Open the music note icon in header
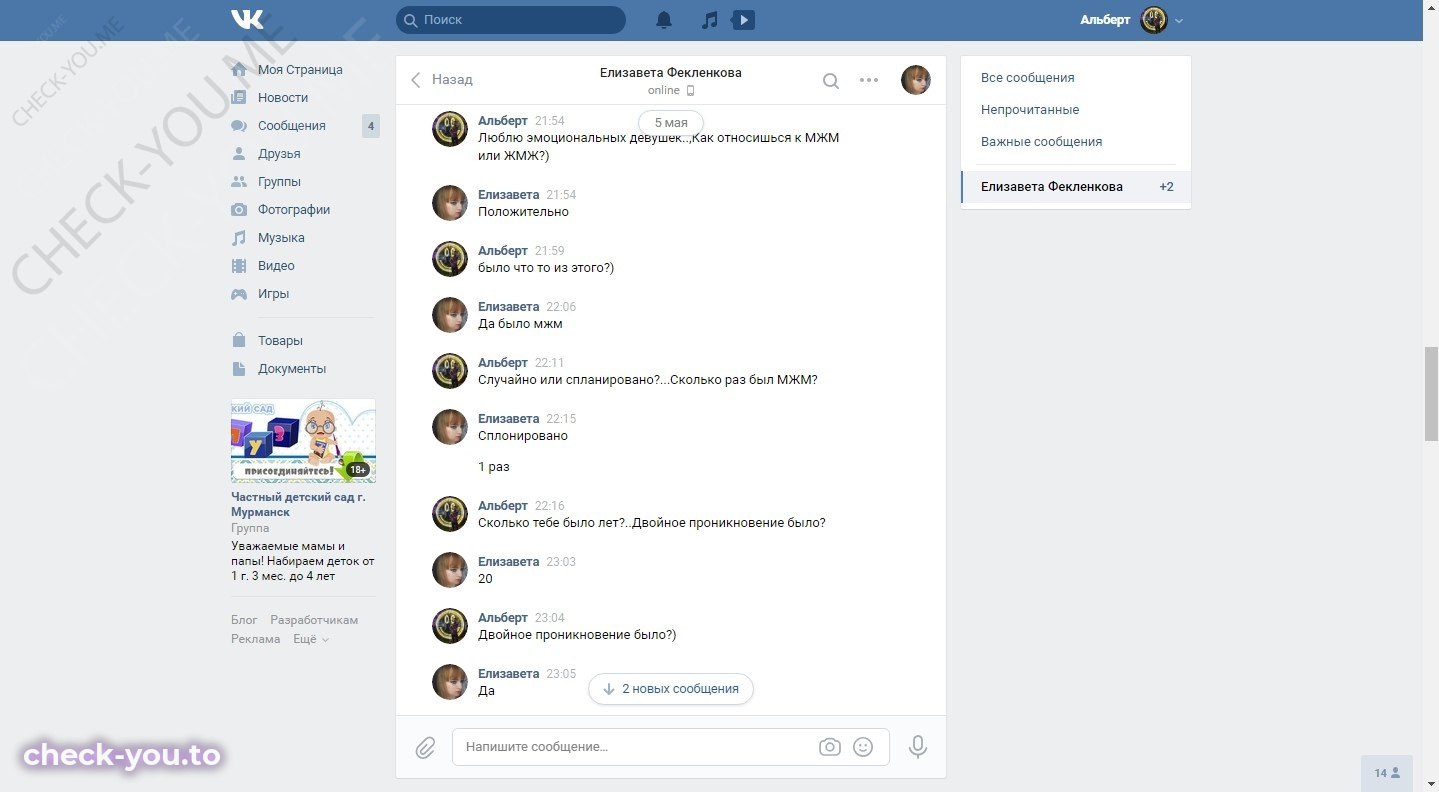1439x792 pixels. (x=709, y=20)
